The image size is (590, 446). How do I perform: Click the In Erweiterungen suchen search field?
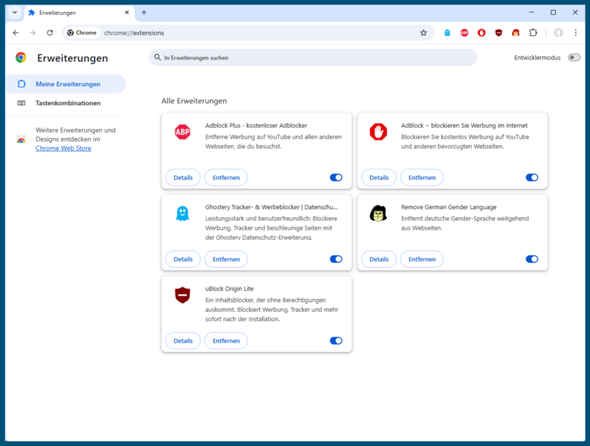tap(313, 58)
